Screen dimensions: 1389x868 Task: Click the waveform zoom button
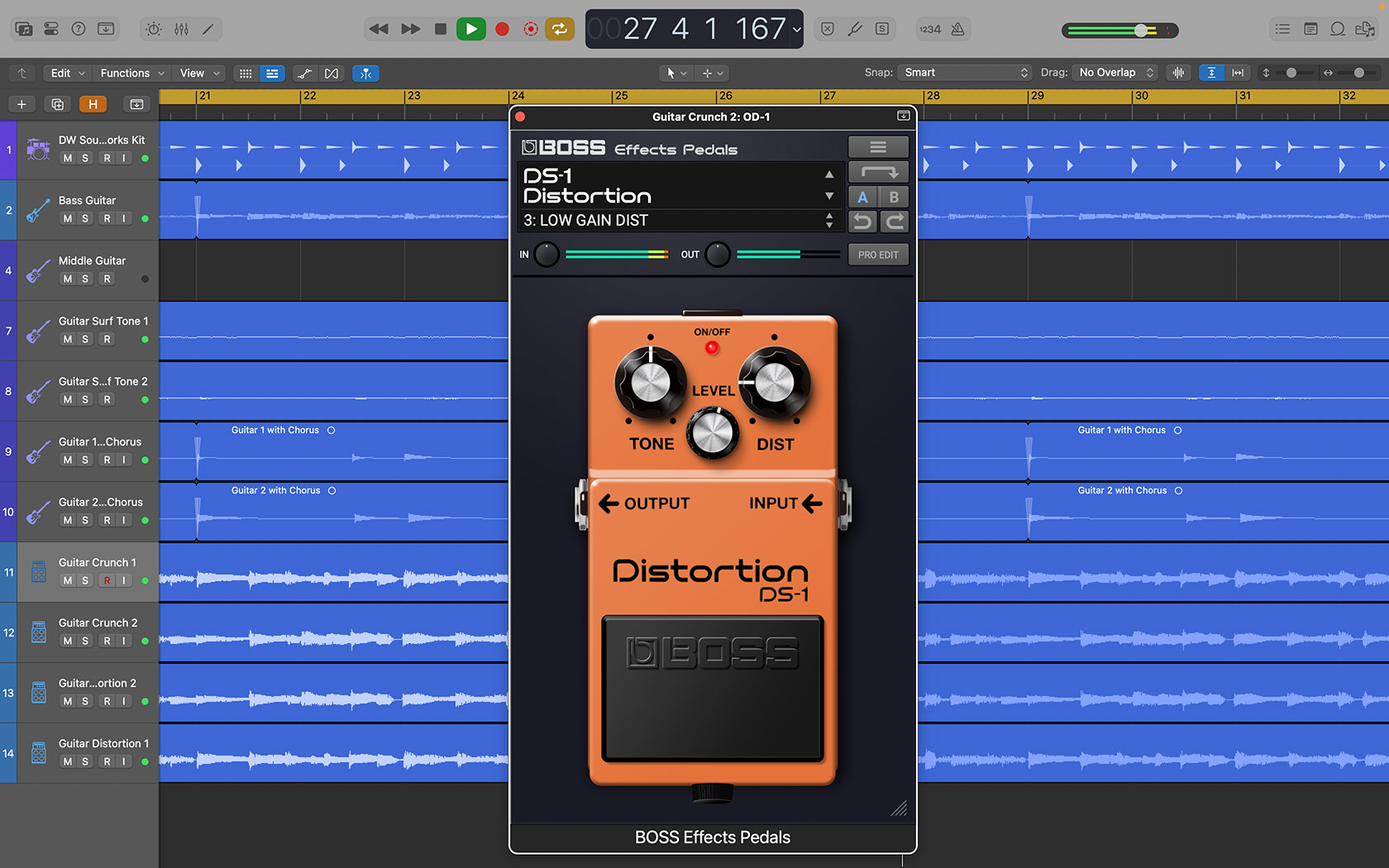click(1178, 73)
